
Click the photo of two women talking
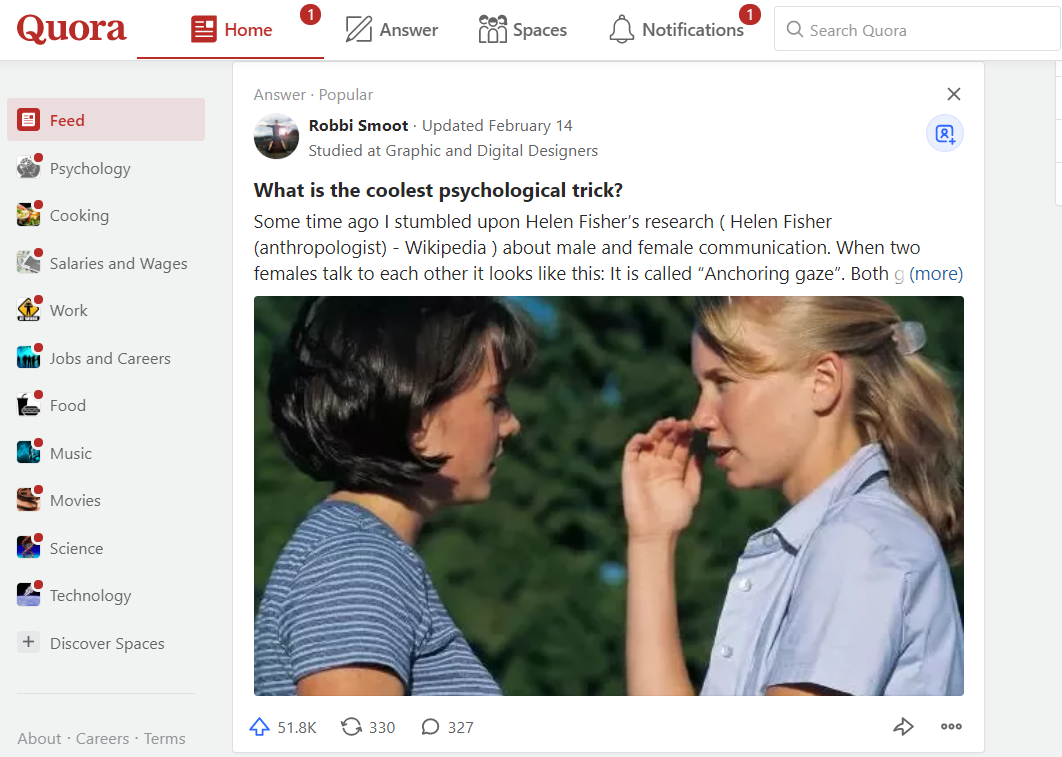(608, 495)
